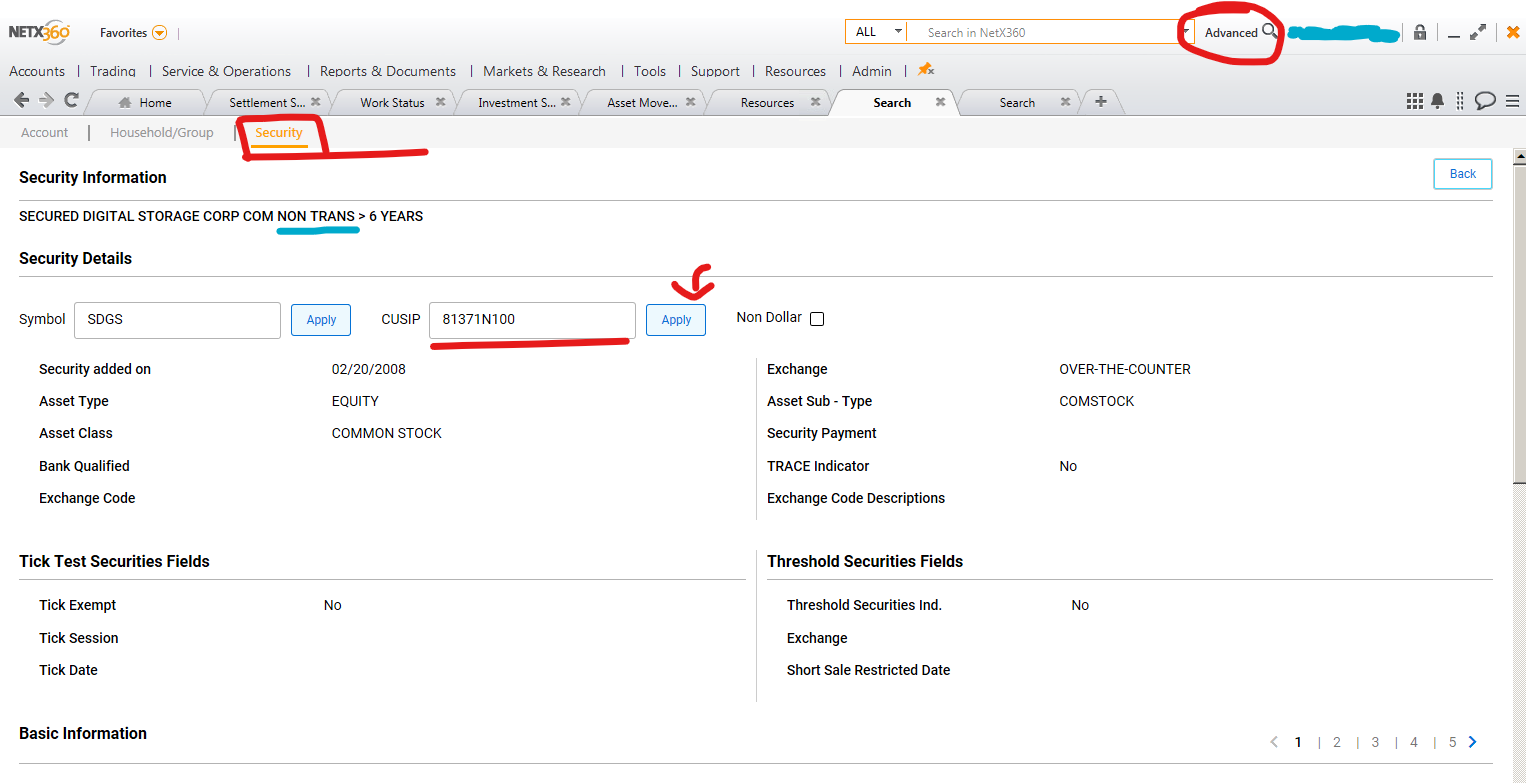Click the refresh page icon
Viewport: 1526px width, 783px height.
(x=71, y=100)
